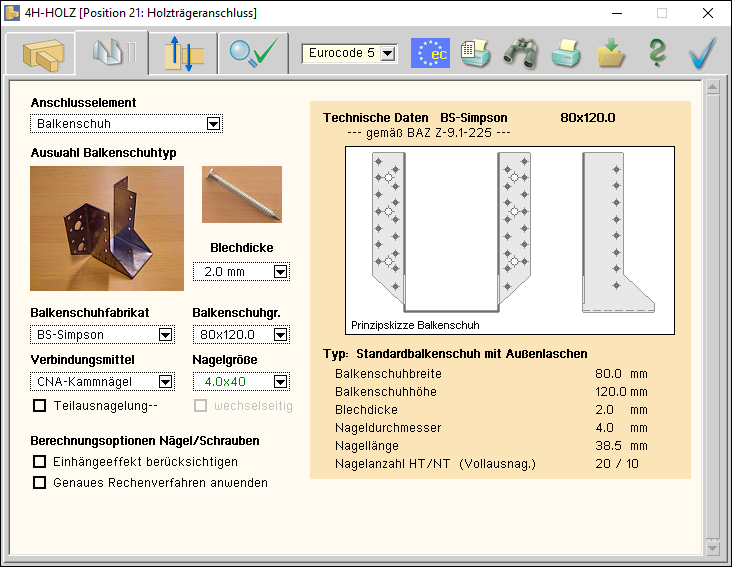732x567 pixels.
Task: Open the Eurocode 5 standard dropdown
Action: point(388,53)
